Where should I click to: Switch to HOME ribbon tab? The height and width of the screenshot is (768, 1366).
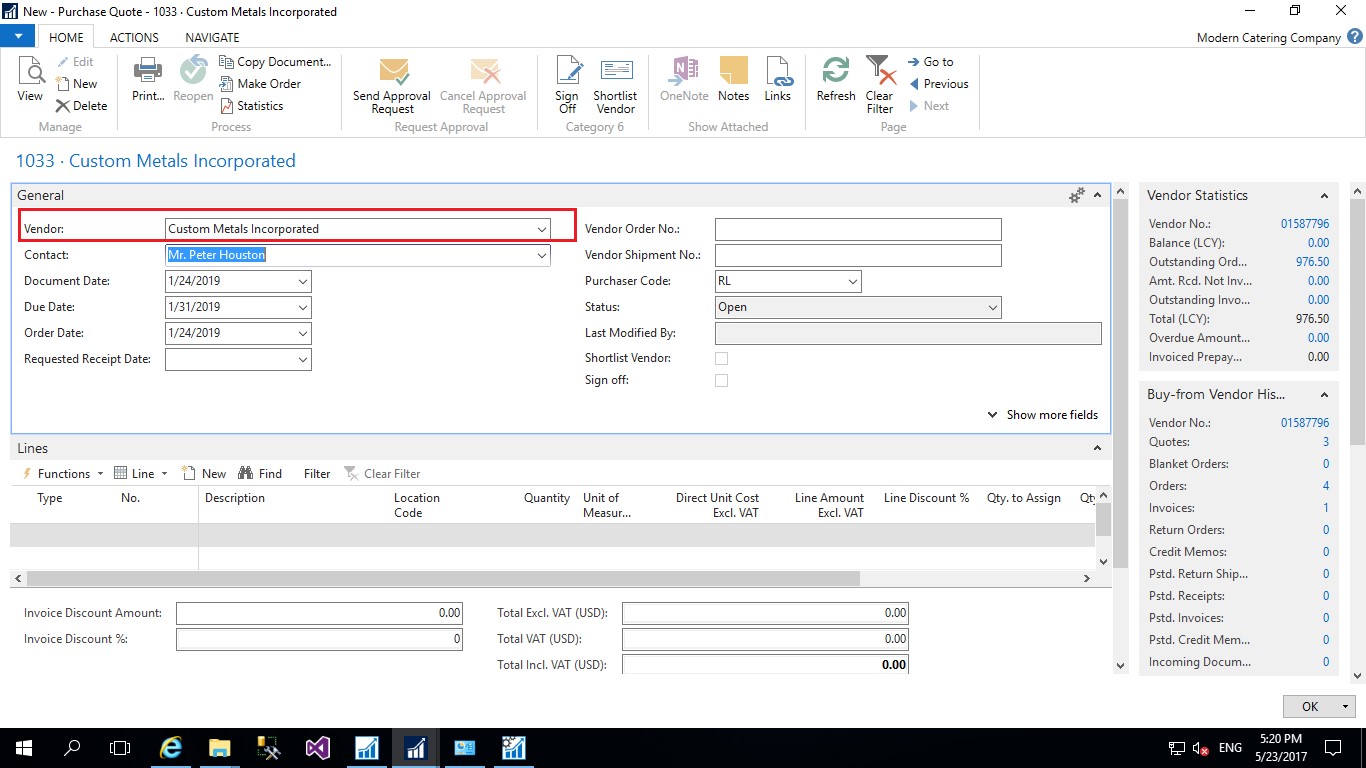(66, 37)
